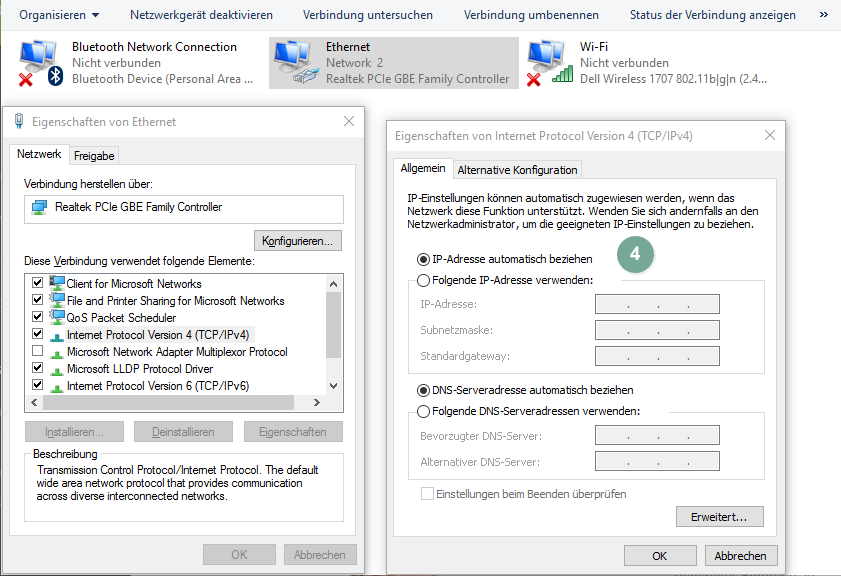Switch to the Freigabe tab
This screenshot has width=841, height=576.
pos(94,155)
